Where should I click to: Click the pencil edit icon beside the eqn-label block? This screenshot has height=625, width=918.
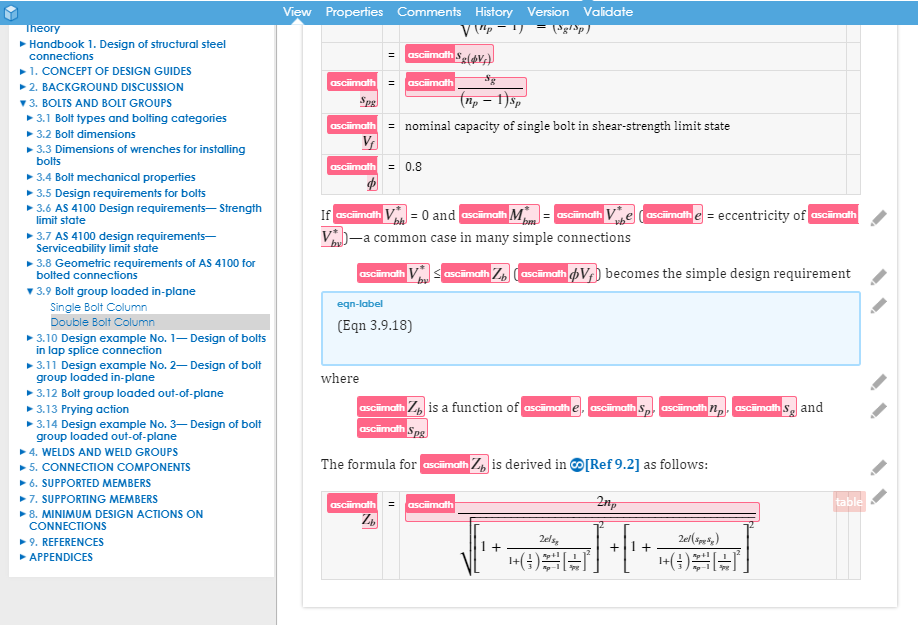coord(878,306)
